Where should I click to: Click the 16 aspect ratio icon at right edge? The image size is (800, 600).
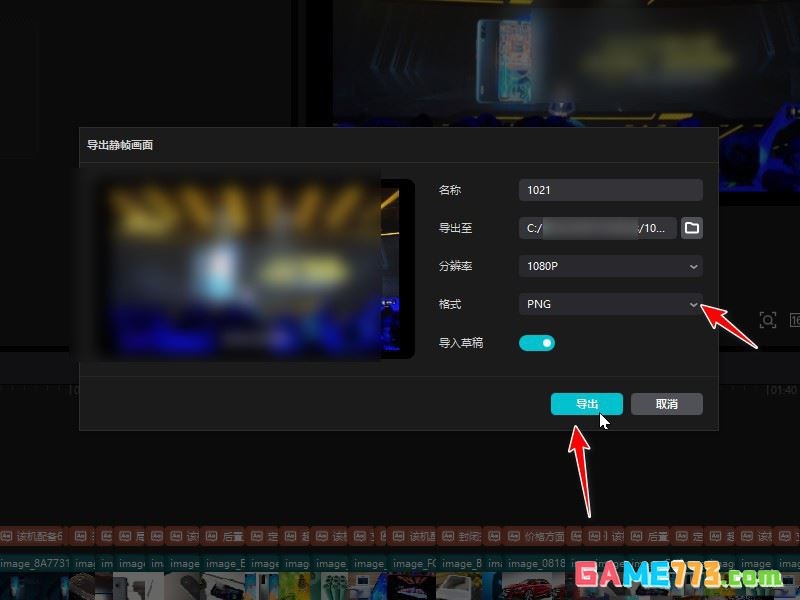[794, 320]
